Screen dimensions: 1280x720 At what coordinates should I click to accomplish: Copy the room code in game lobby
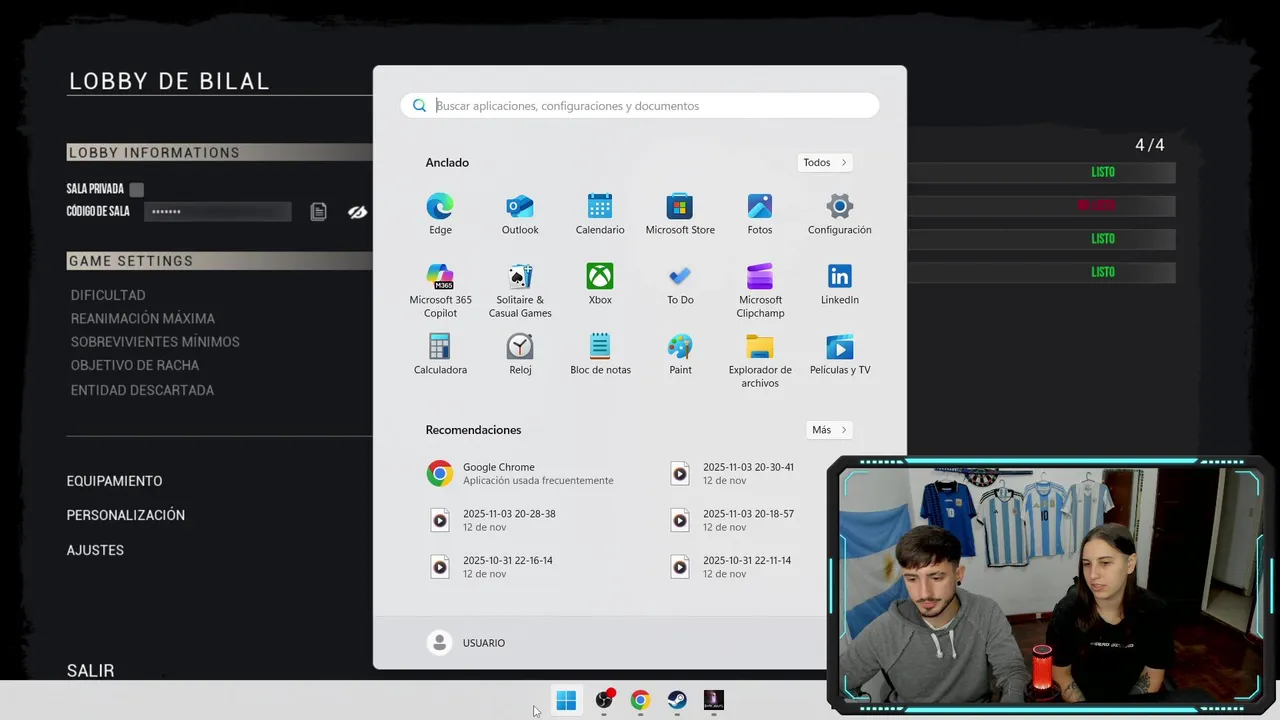tap(318, 212)
